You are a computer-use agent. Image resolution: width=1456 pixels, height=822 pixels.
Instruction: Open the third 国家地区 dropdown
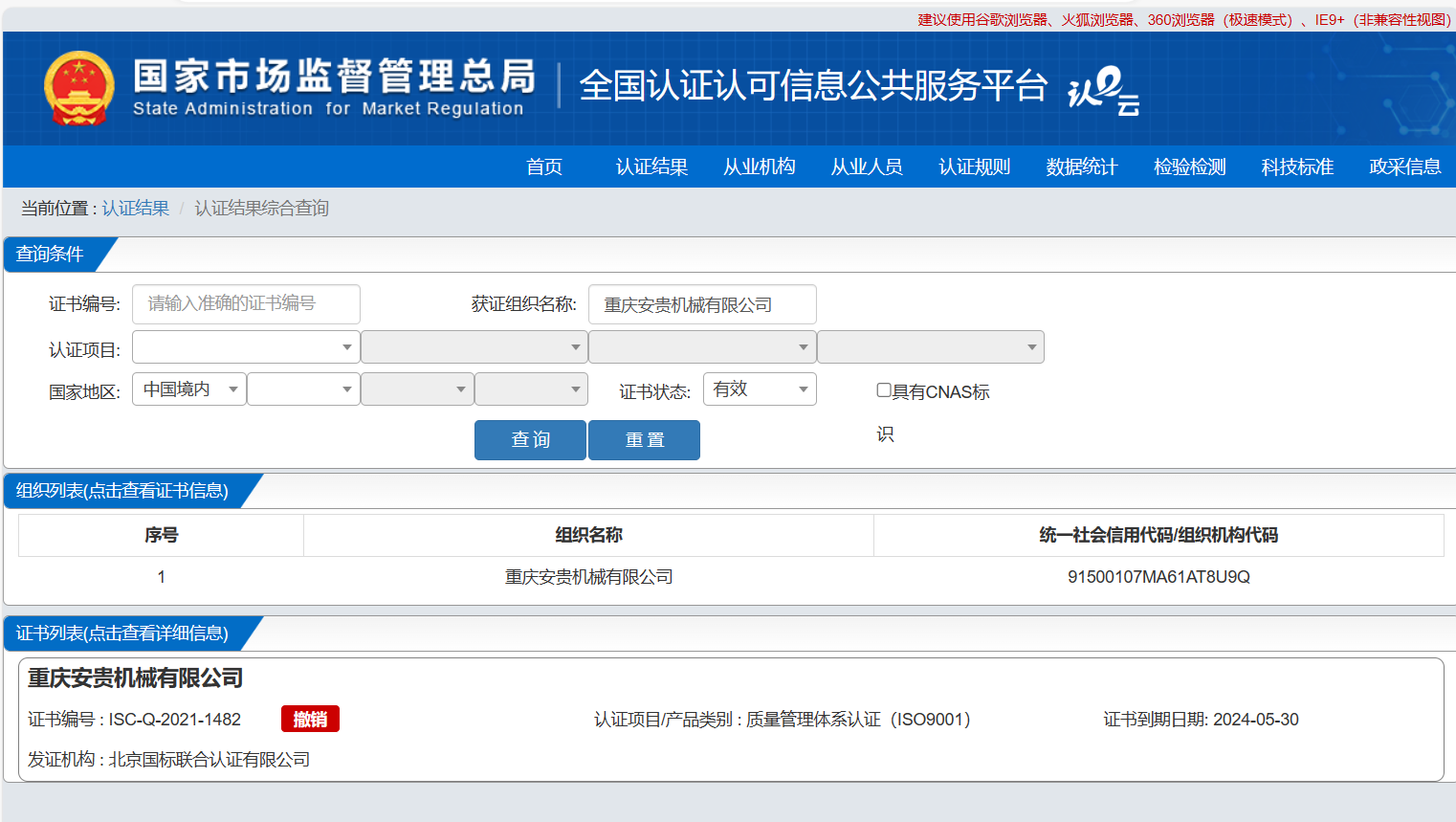[x=417, y=389]
